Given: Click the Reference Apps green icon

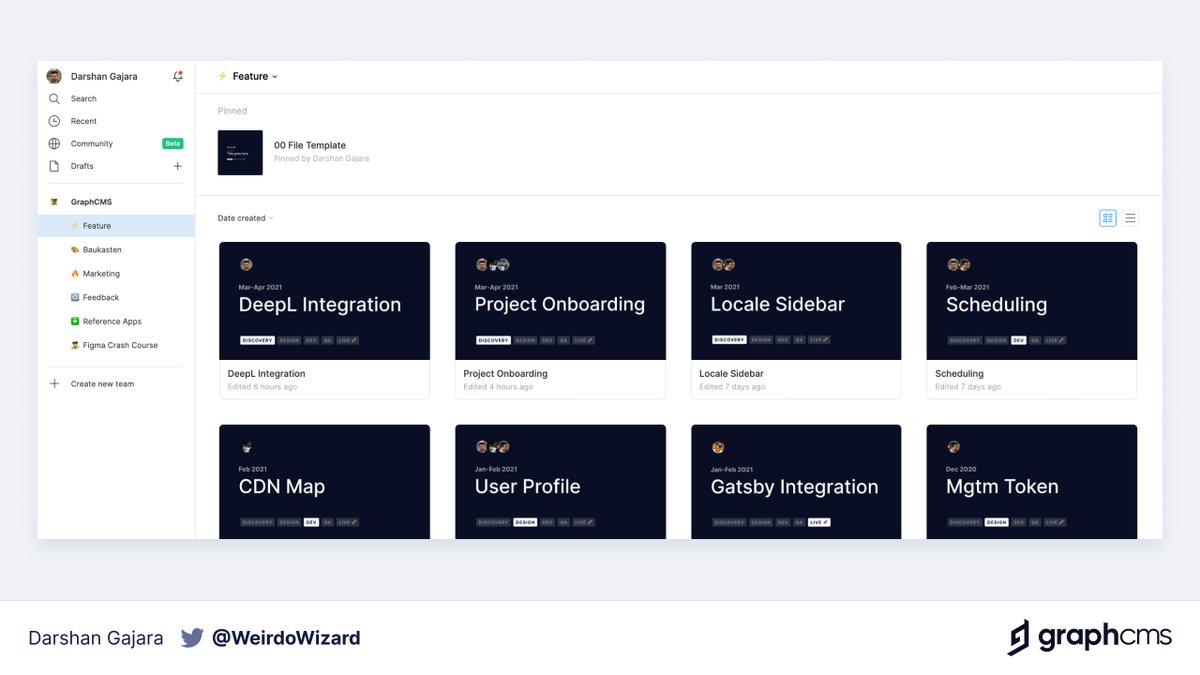Looking at the screenshot, I should [75, 322].
